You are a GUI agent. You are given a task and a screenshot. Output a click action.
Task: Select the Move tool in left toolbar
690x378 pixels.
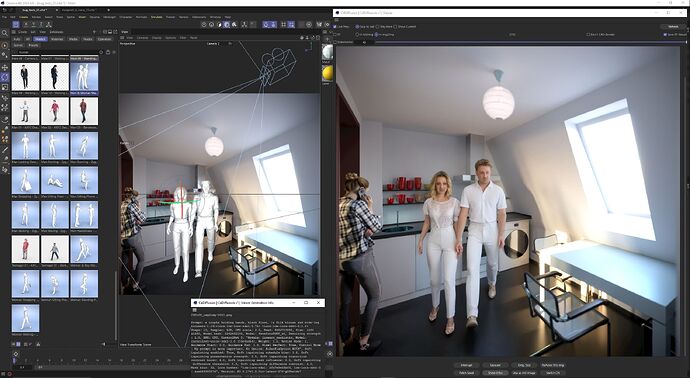coord(5,67)
